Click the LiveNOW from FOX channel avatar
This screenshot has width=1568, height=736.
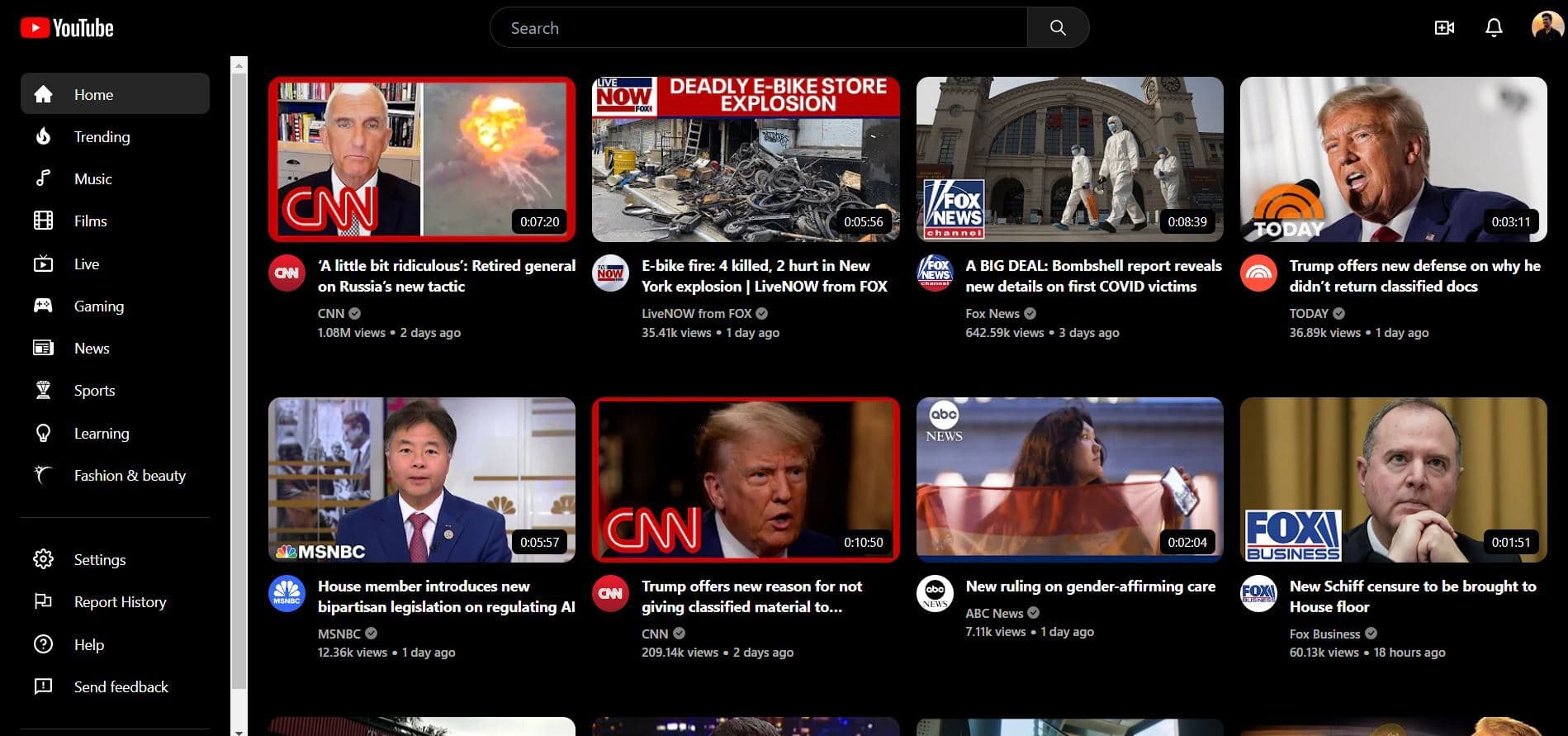coord(610,273)
